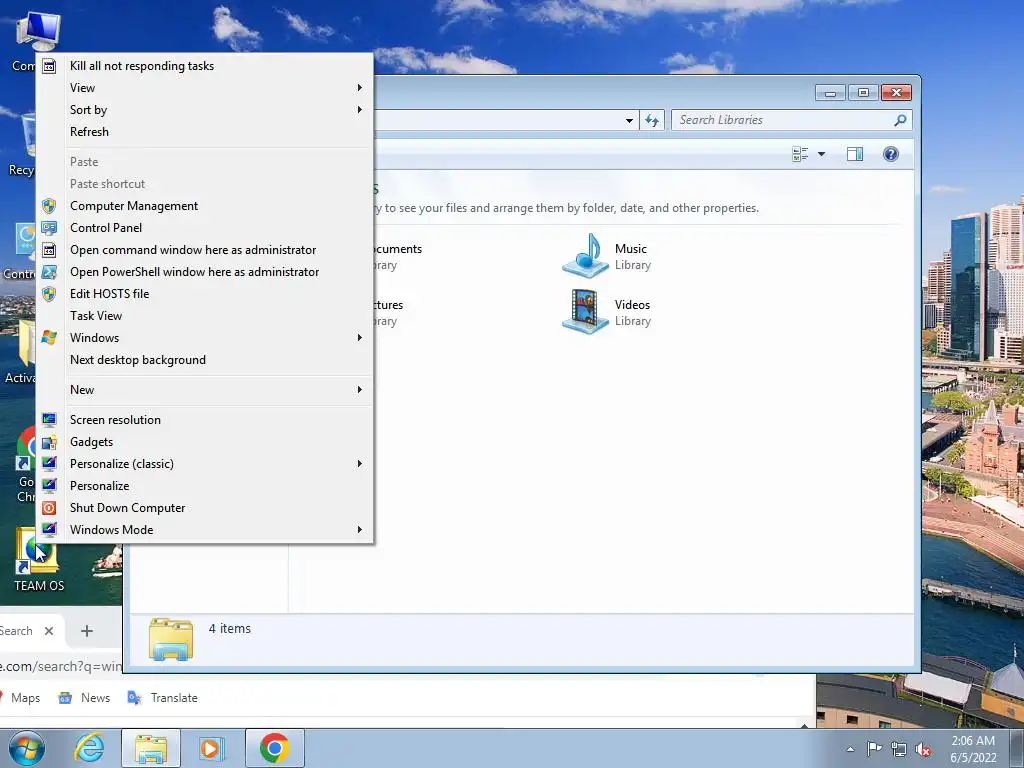
Task: Click the taskbar clock and date
Action: 973,749
